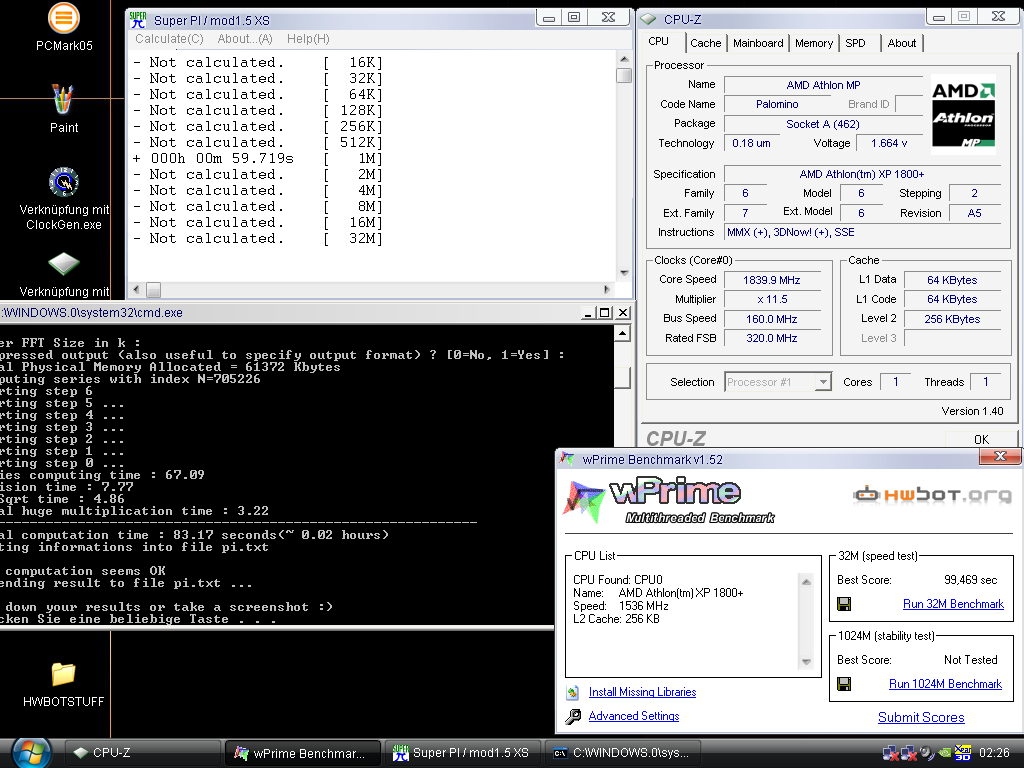Open the About menu in Super PI
1024x768 pixels.
245,39
